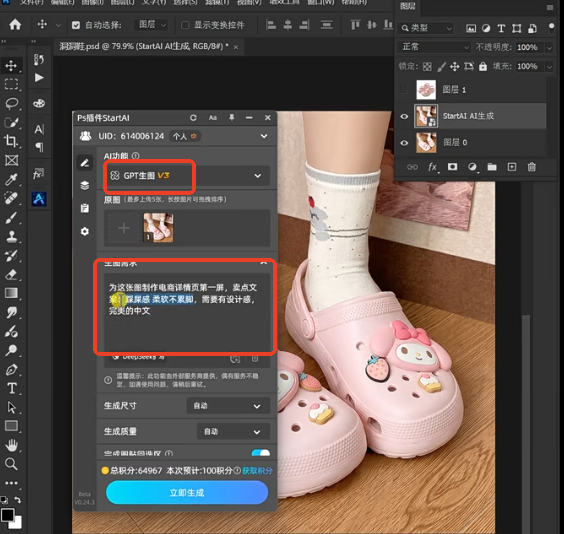Select the Eraser tool

coord(11,274)
